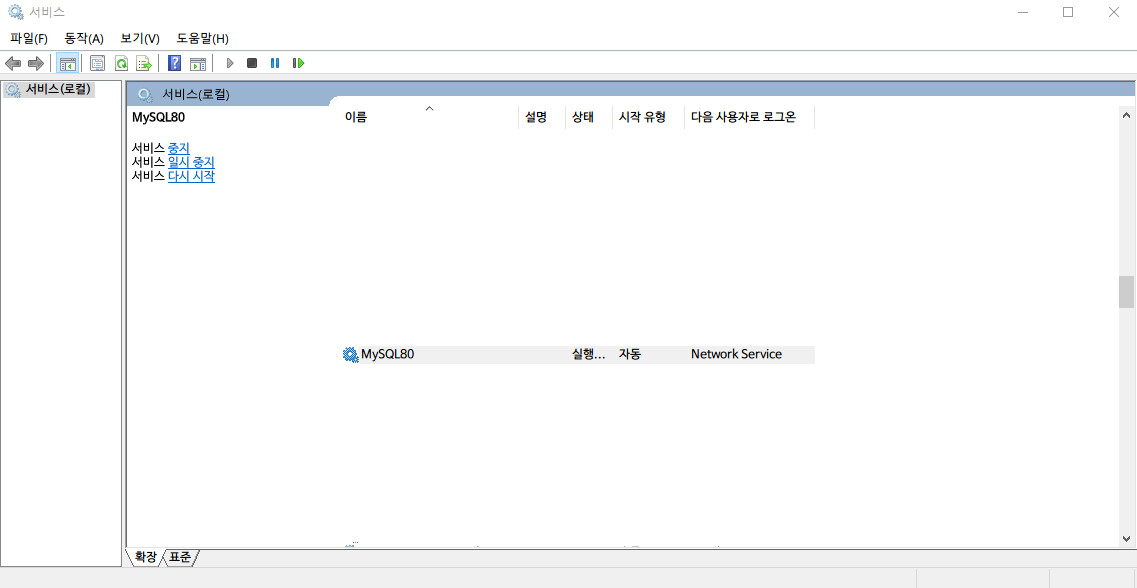The width and height of the screenshot is (1137, 588).
Task: Open the 보기(V) menu
Action: coord(140,38)
